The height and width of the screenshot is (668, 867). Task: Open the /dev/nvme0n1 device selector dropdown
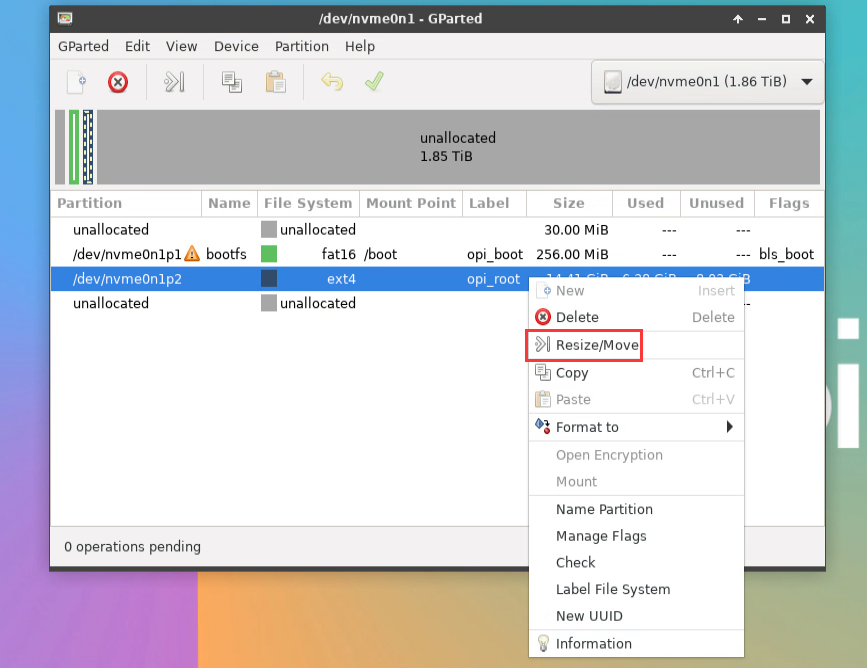point(708,82)
